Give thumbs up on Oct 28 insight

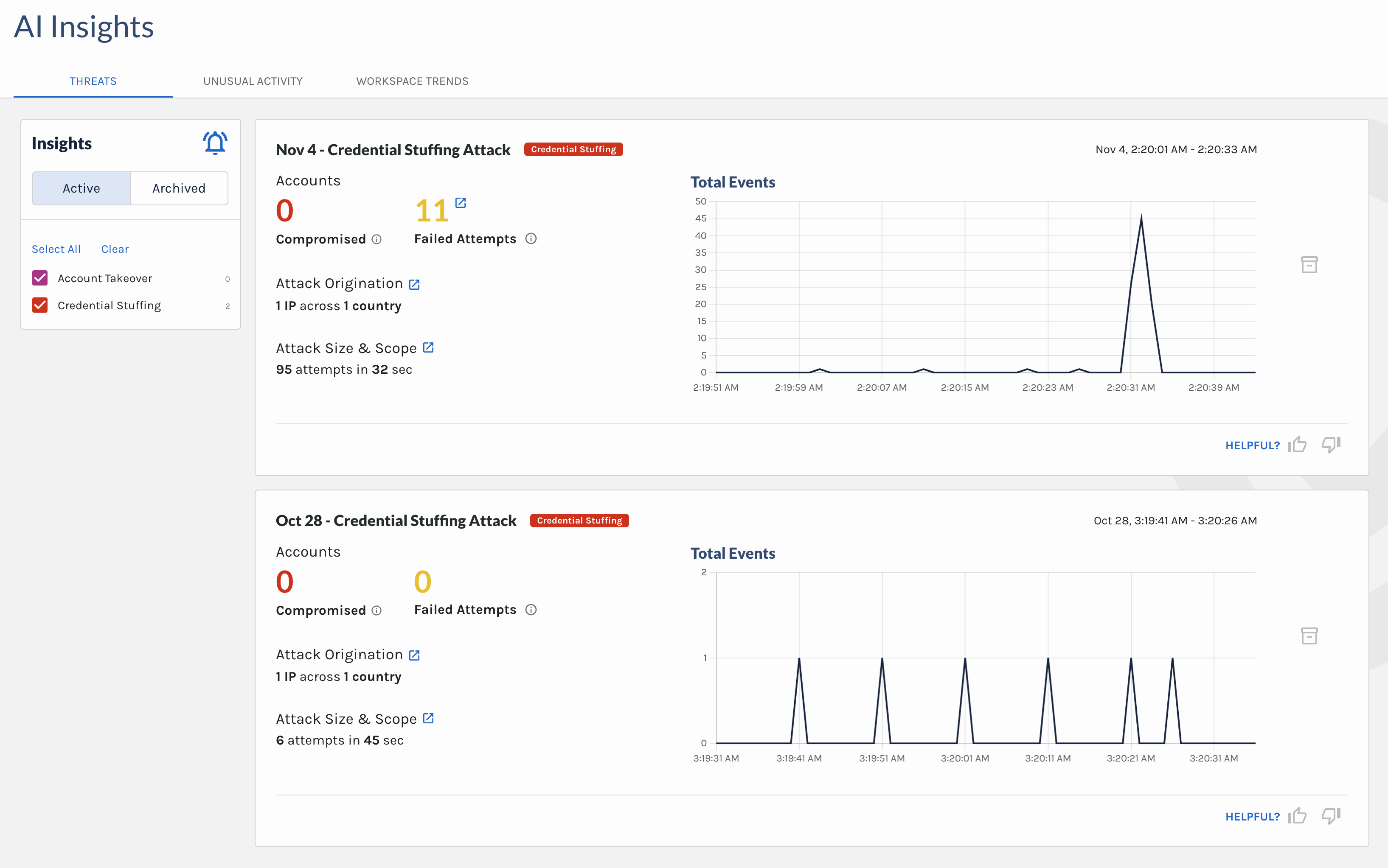tap(1297, 815)
